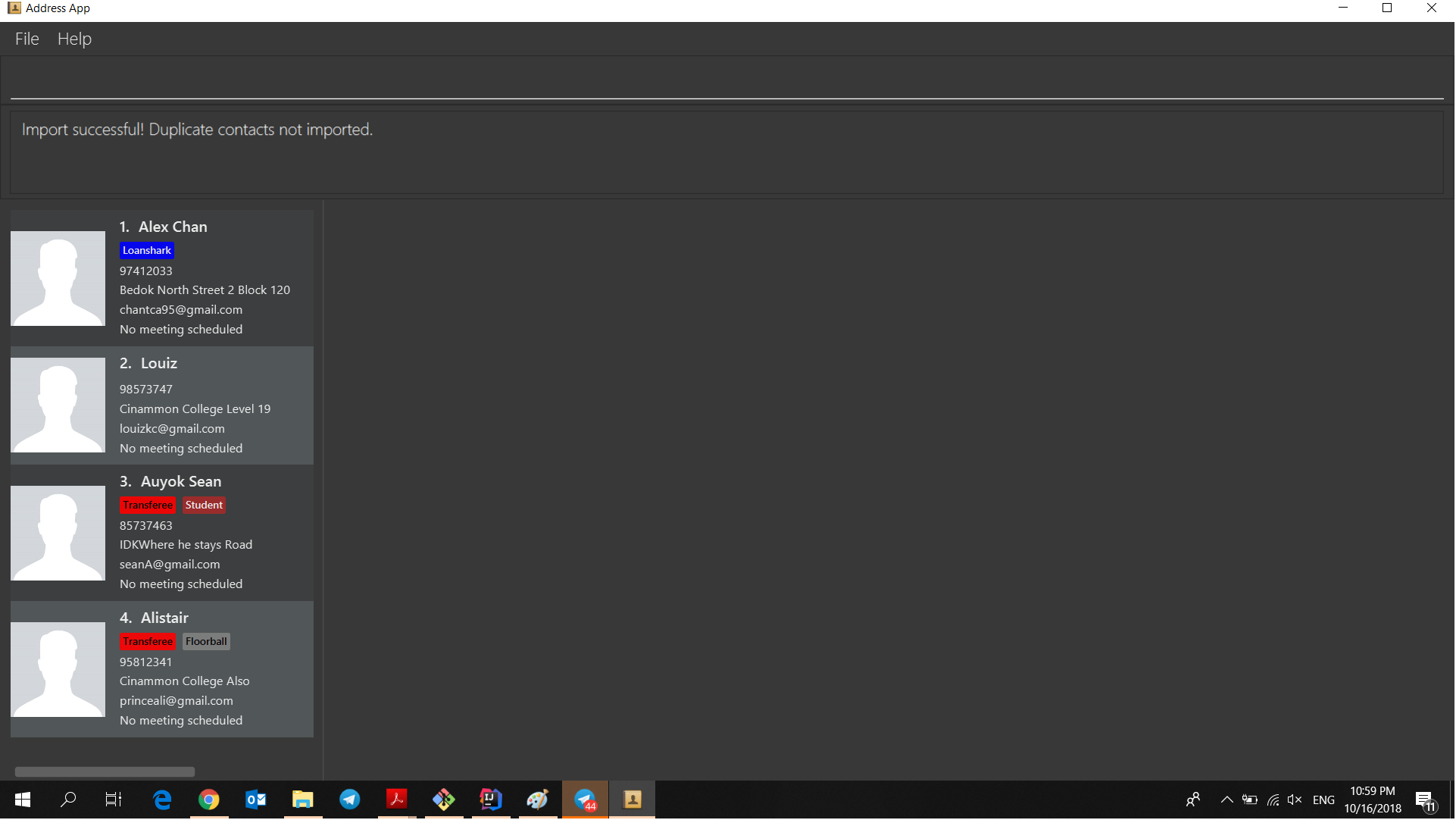Click Louiz's profile picture
Viewport: 1456px width, 820px height.
(58, 405)
